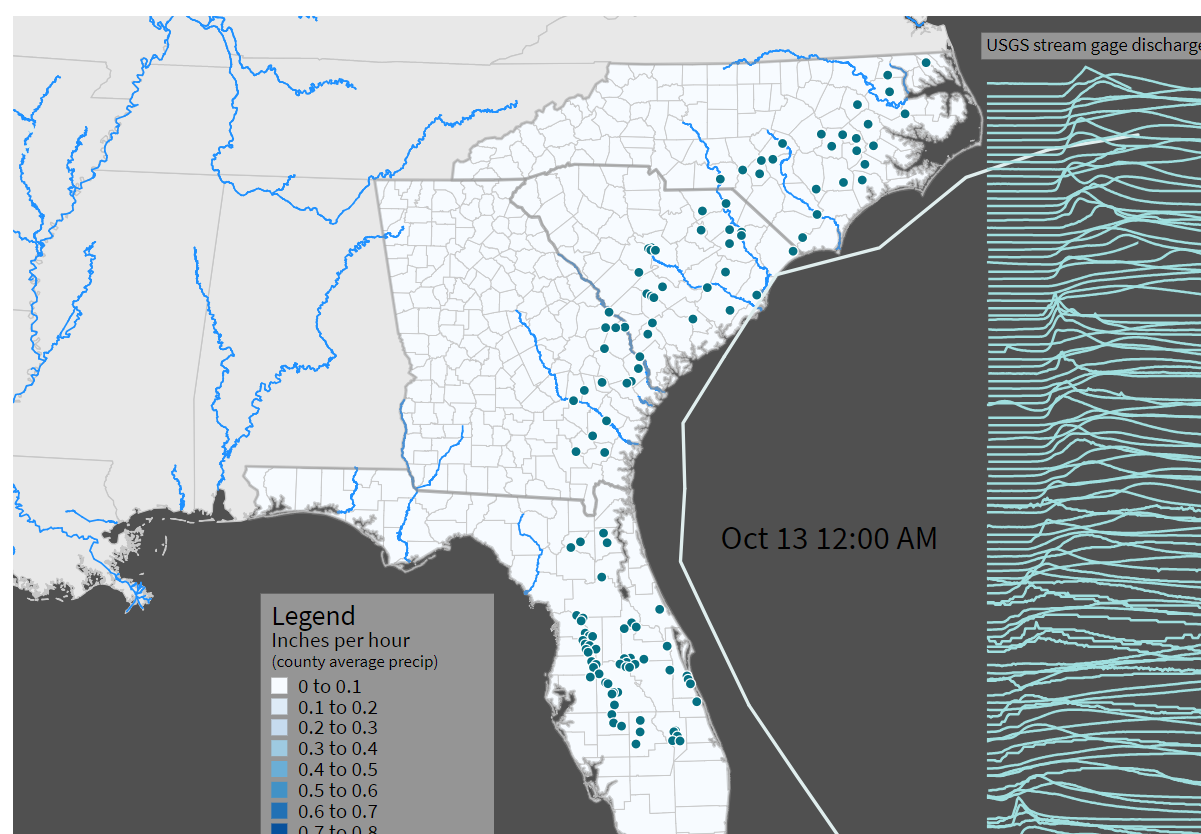Click the gauge marker cluster near Columbia
Image resolution: width=1201 pixels, height=834 pixels.
click(x=652, y=249)
